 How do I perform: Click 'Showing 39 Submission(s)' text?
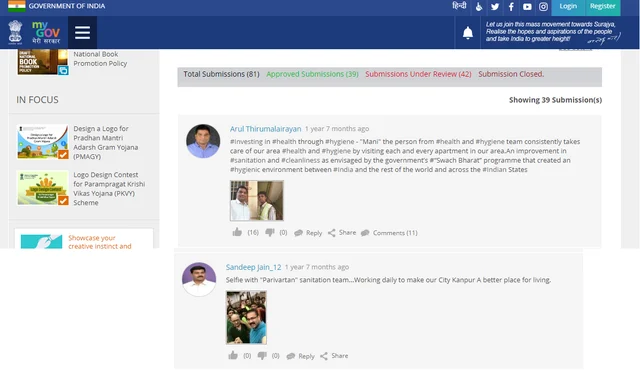(556, 100)
